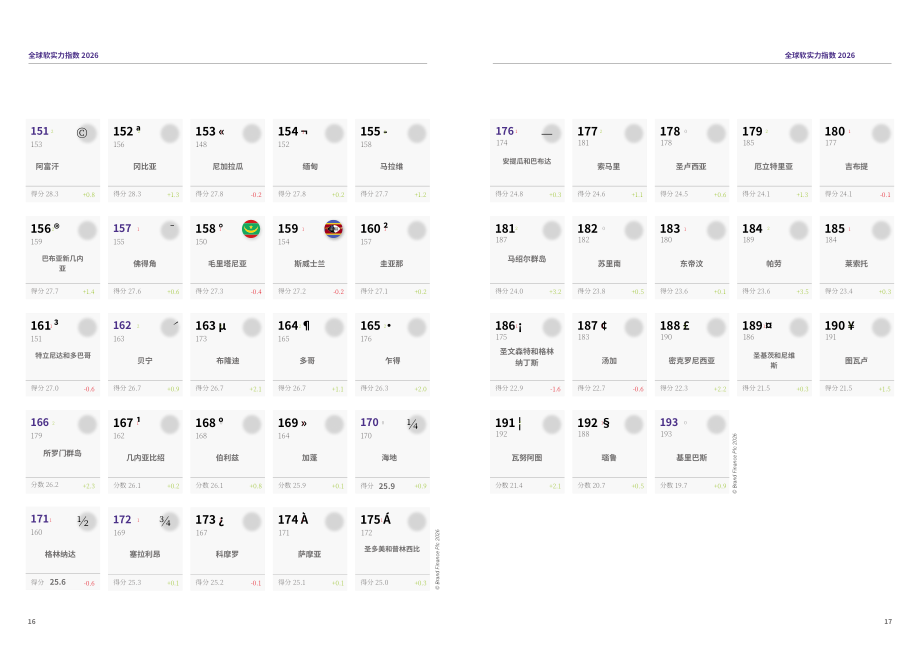Click the score 25.6 on the 格林纳达 card

pyautogui.click(x=58, y=582)
